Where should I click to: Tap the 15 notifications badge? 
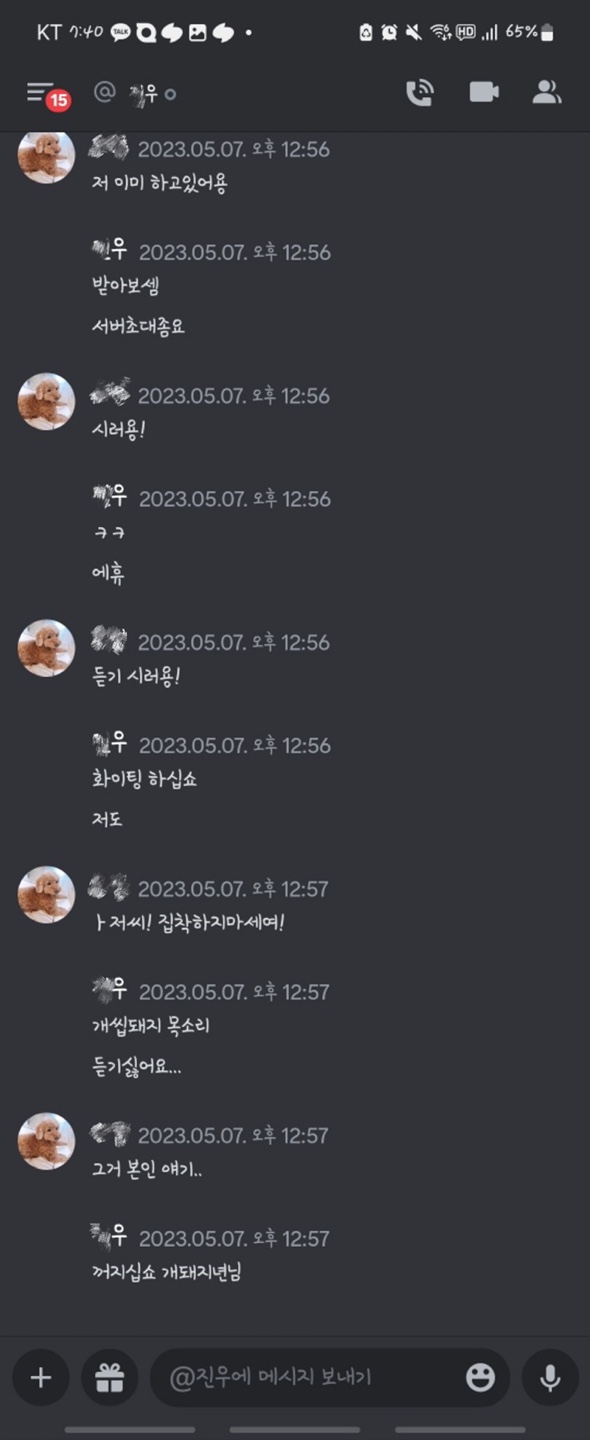59,101
